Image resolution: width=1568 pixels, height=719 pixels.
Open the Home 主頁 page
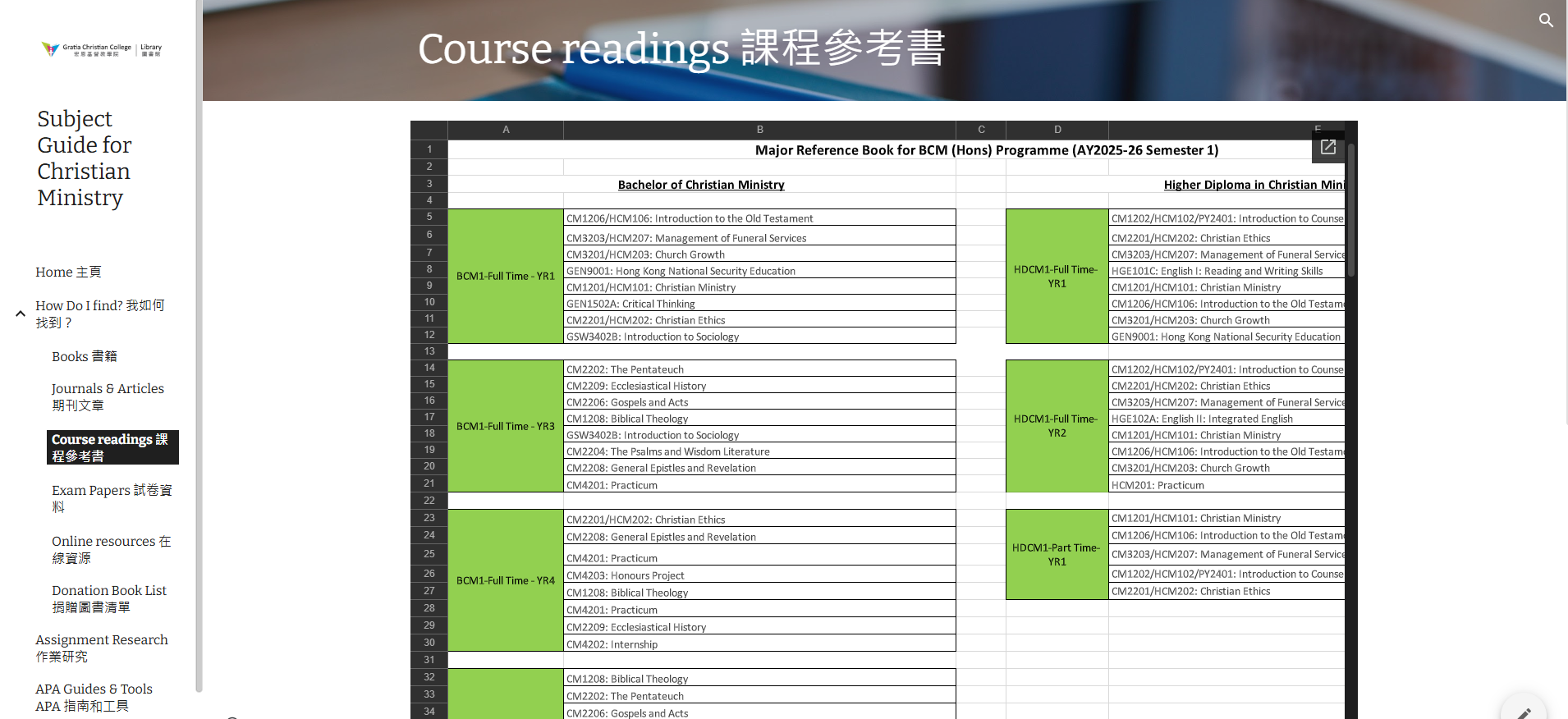click(68, 272)
